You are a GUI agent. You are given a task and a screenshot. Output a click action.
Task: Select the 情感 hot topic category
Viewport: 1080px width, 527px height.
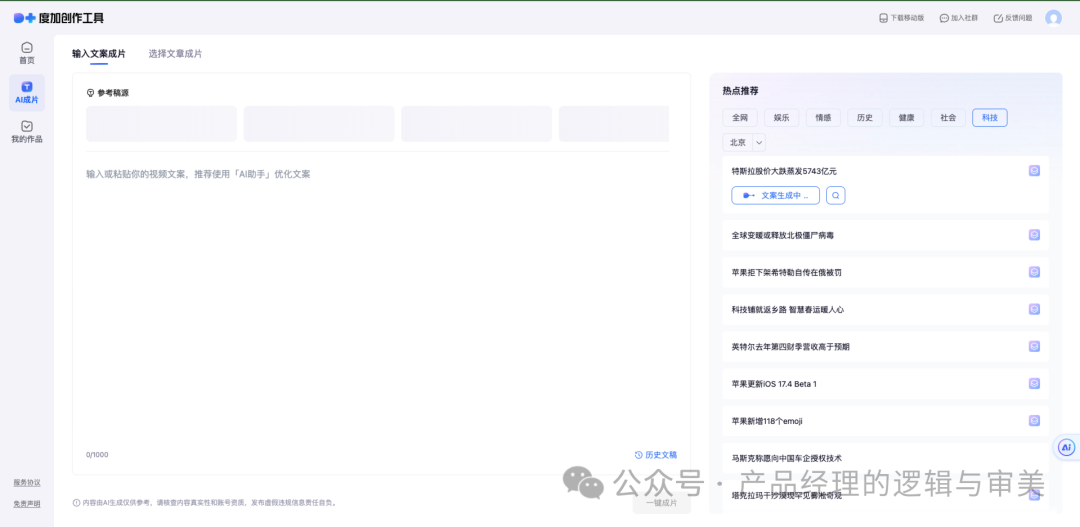click(x=823, y=118)
